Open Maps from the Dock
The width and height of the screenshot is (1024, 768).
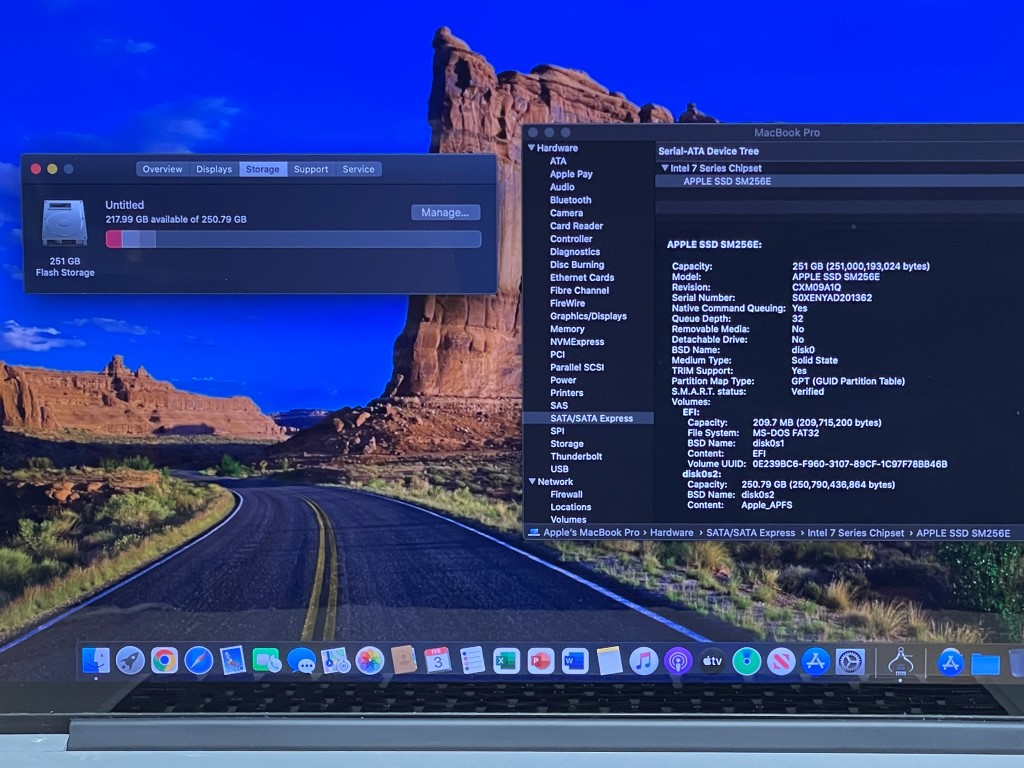coord(335,660)
